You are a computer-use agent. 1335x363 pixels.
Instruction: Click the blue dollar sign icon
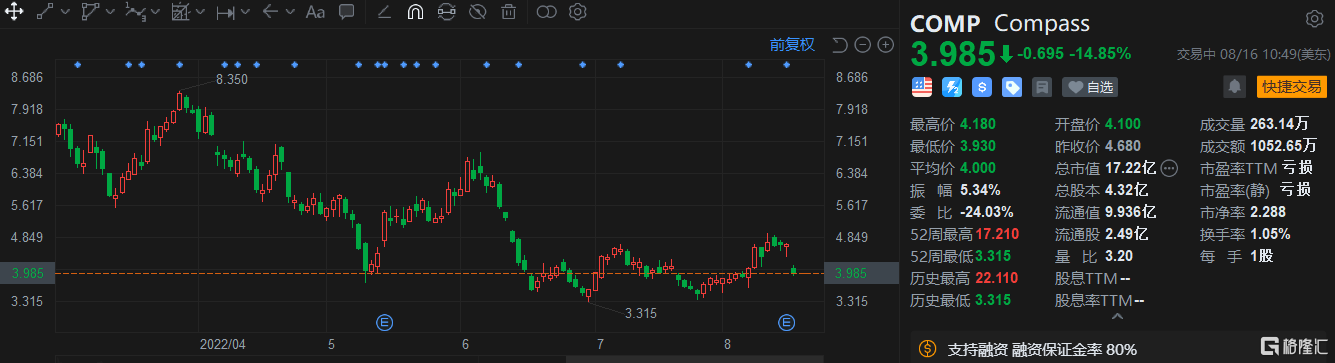coord(981,87)
